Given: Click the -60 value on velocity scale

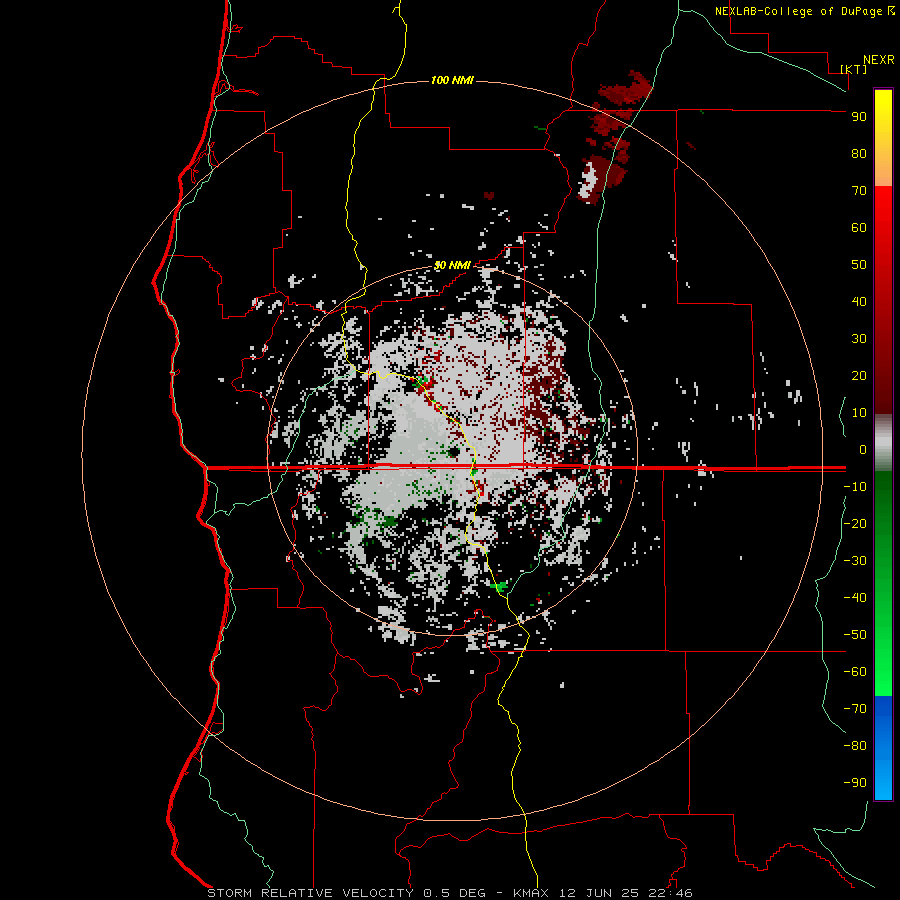Looking at the screenshot, I should 855,672.
